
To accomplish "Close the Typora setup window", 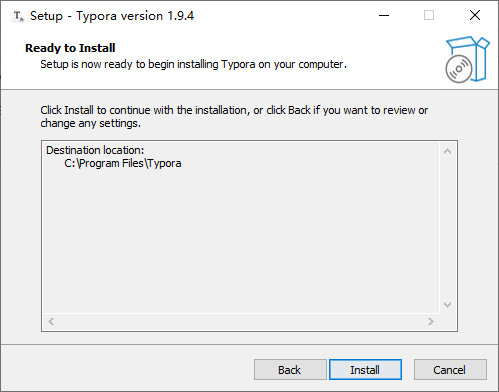I will (x=475, y=15).
